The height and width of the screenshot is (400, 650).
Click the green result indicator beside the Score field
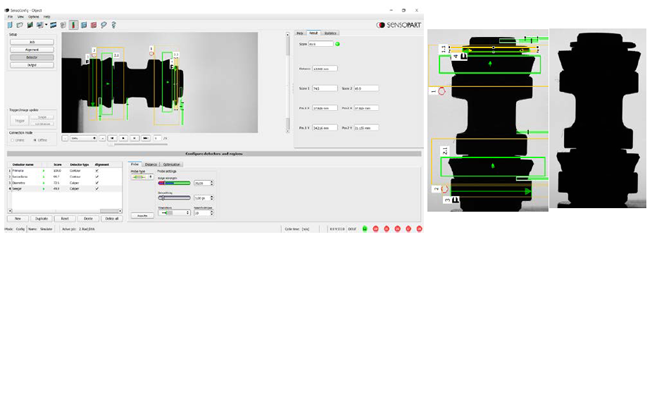[x=337, y=44]
